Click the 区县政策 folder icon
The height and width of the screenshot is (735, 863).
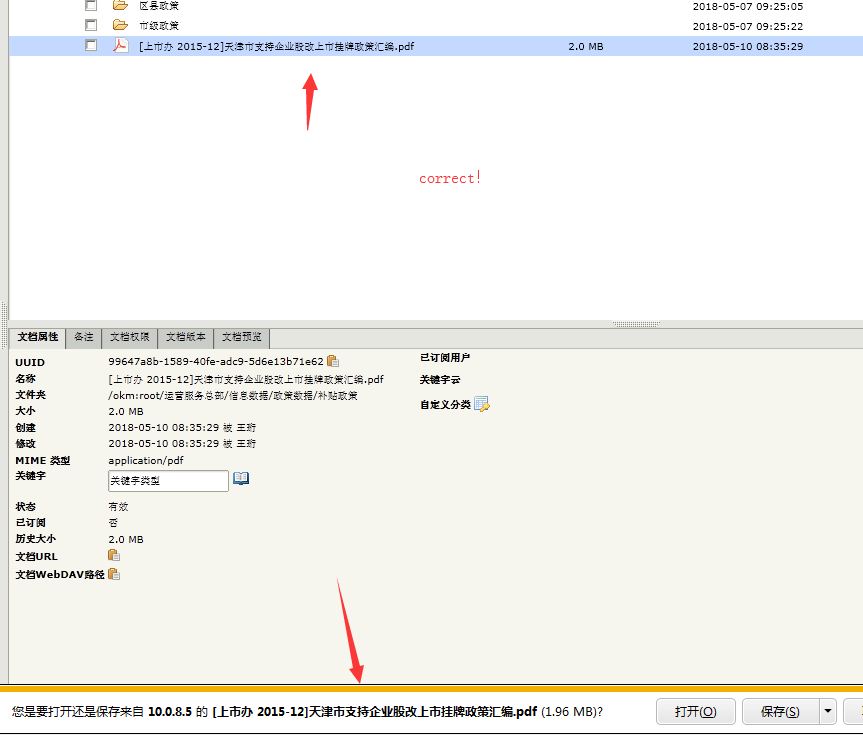(x=120, y=6)
